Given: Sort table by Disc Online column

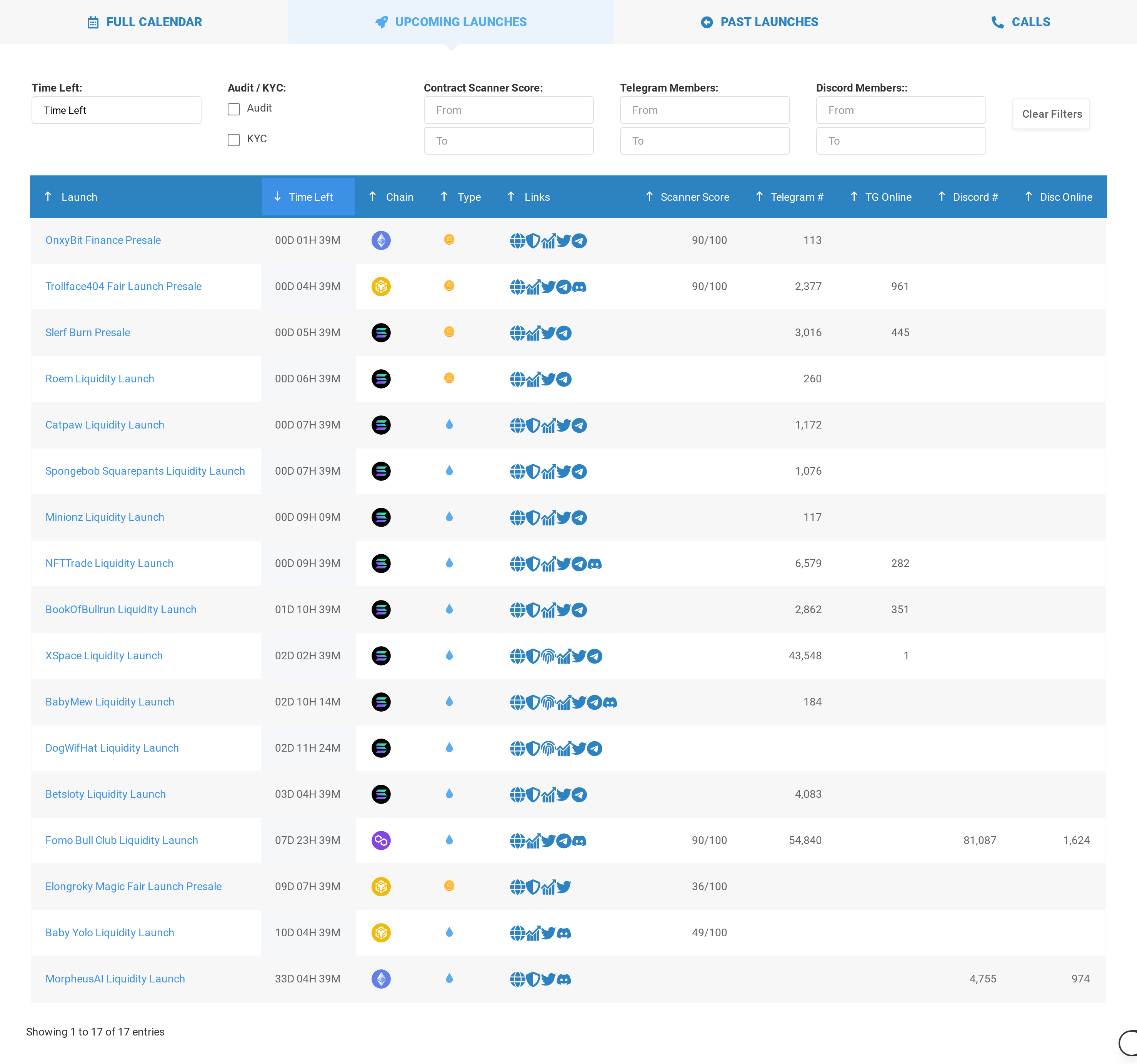Looking at the screenshot, I should (x=1059, y=197).
